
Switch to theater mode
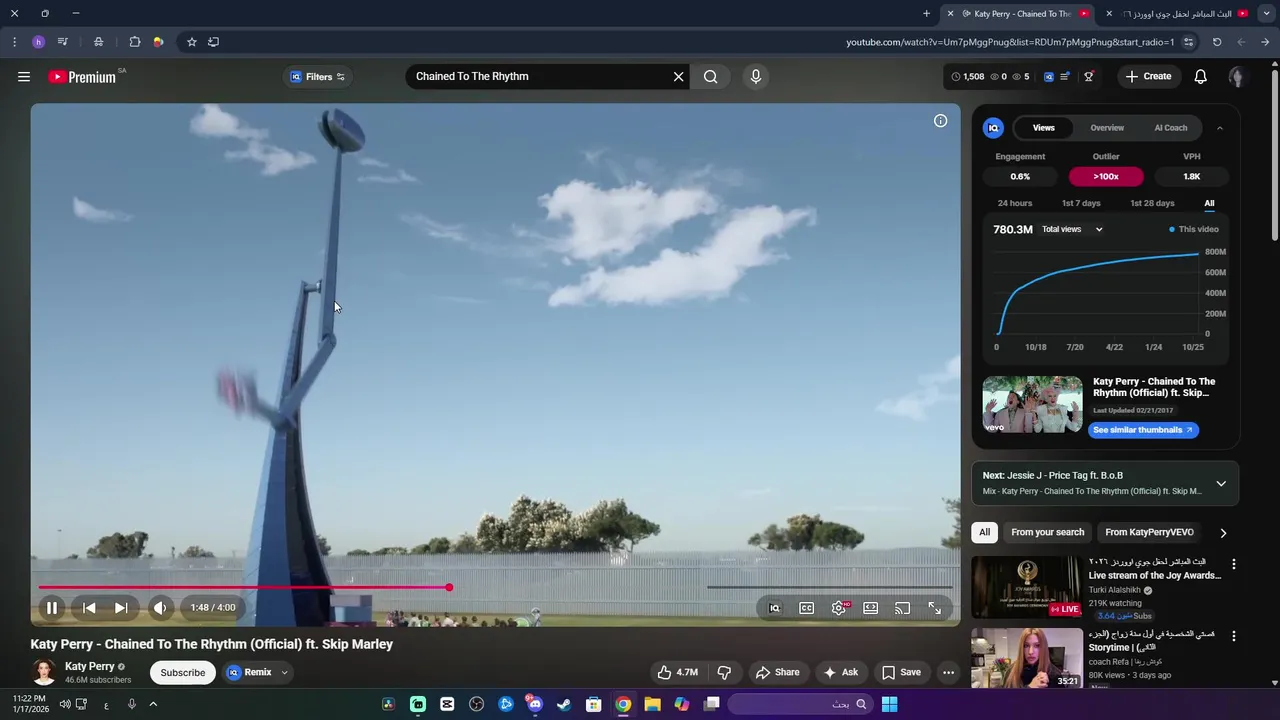click(x=871, y=608)
